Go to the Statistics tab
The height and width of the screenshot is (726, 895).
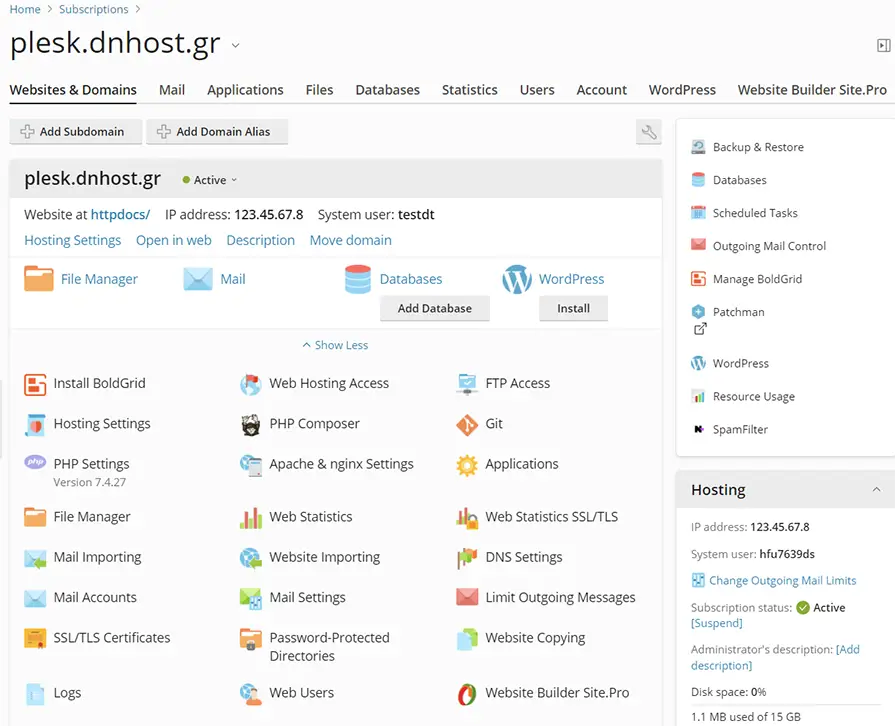470,90
